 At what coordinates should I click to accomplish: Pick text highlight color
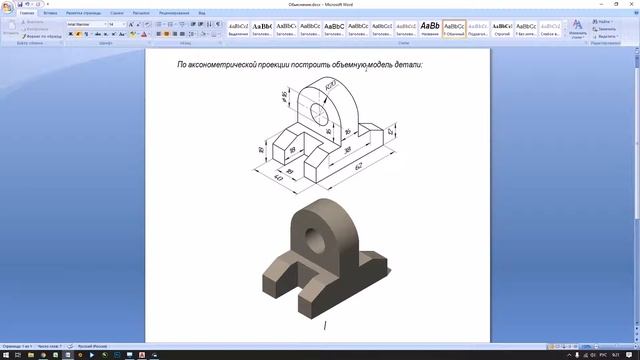pyautogui.click(x=133, y=34)
